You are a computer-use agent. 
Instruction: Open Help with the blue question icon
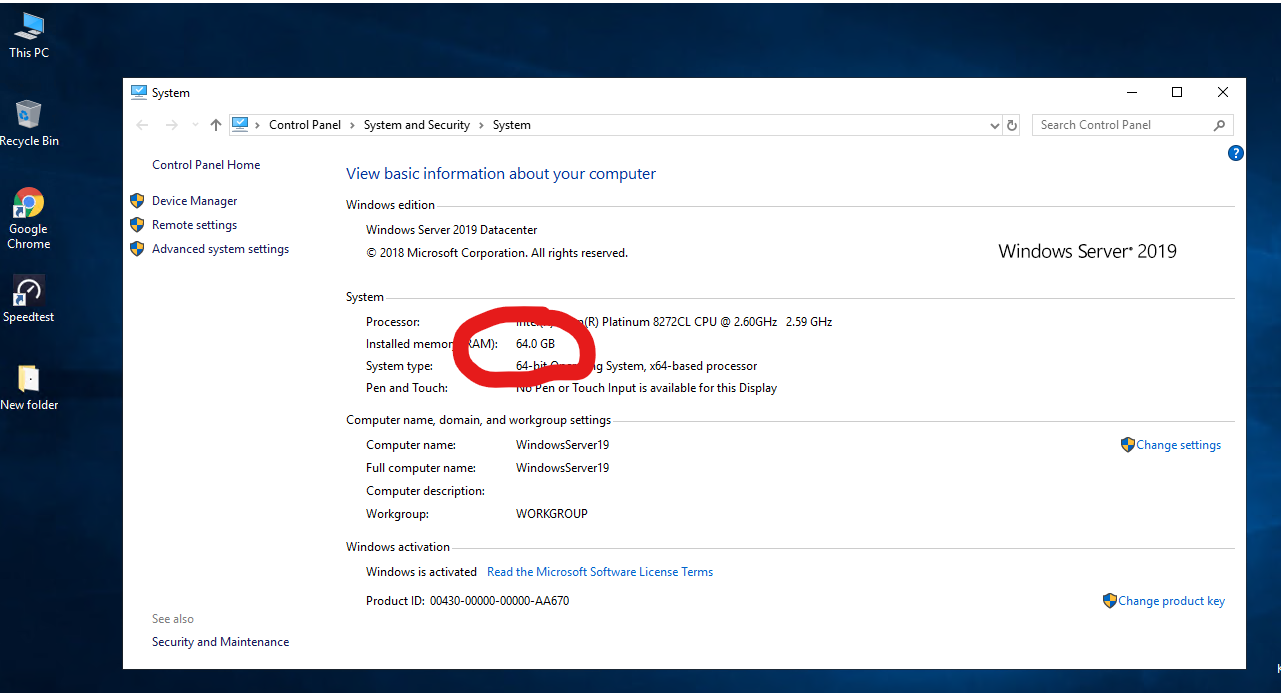click(1235, 153)
